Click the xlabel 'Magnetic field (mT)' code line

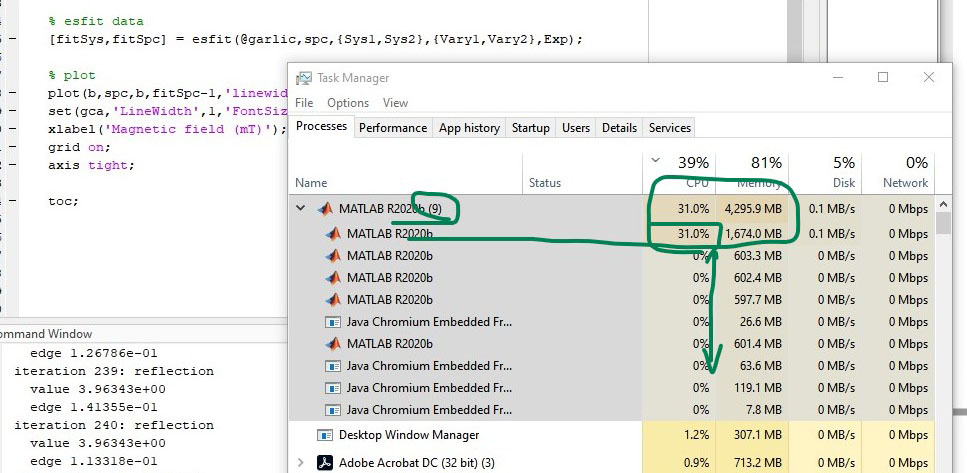pos(168,130)
